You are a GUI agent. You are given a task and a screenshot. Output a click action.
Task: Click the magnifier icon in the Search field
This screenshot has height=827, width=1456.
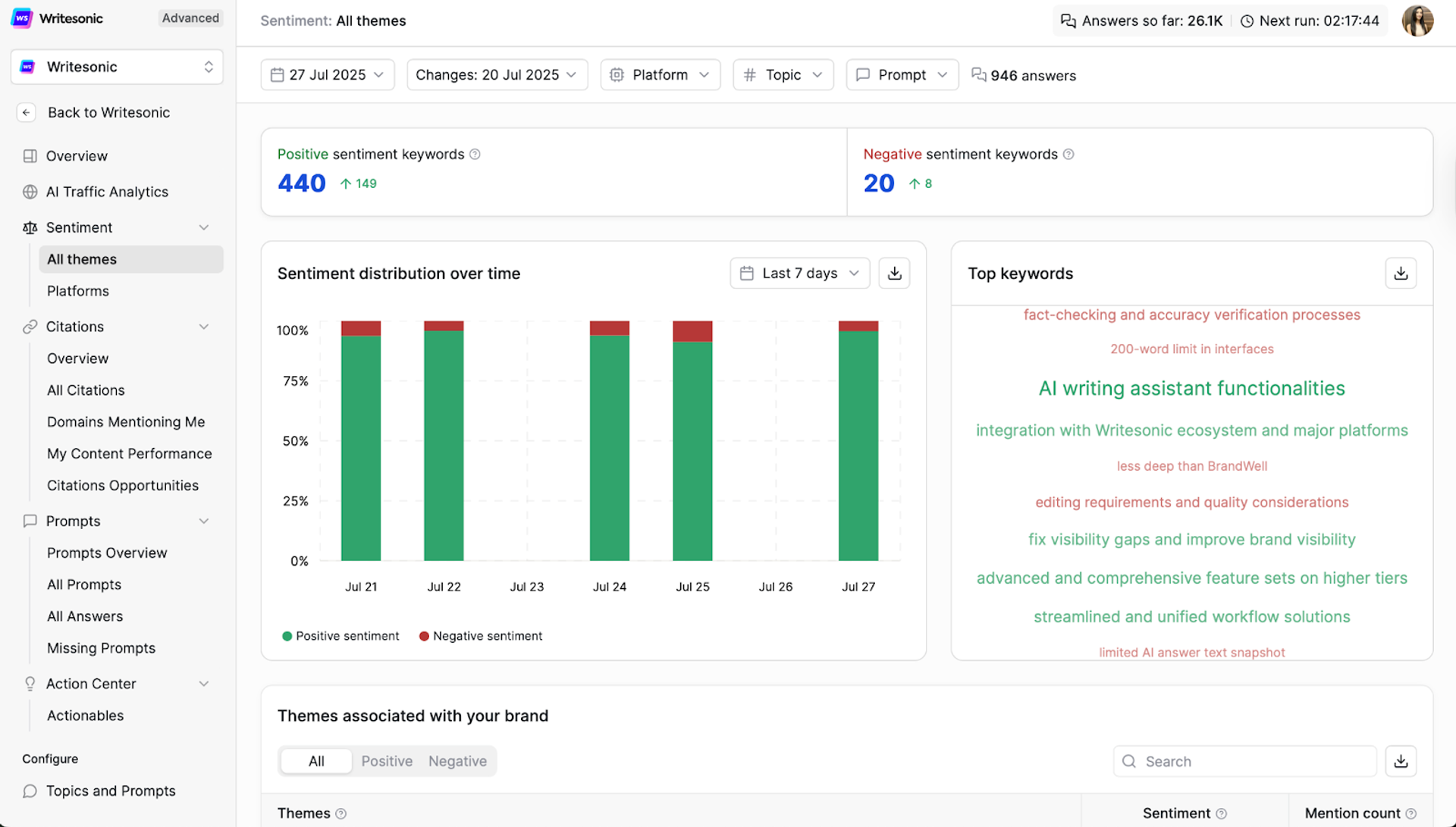click(1129, 761)
